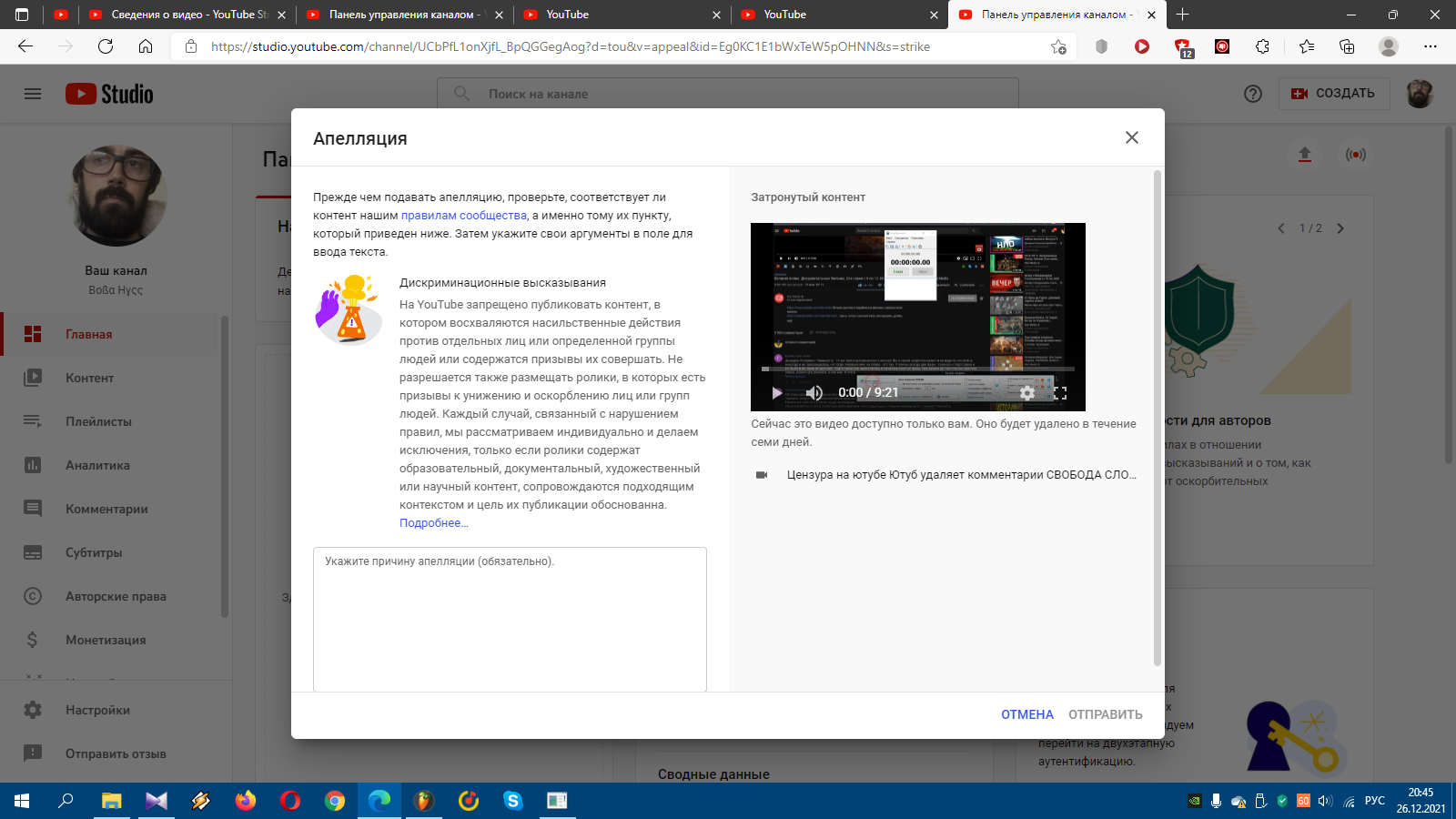Focus the Поиск на канале search field

[x=728, y=94]
